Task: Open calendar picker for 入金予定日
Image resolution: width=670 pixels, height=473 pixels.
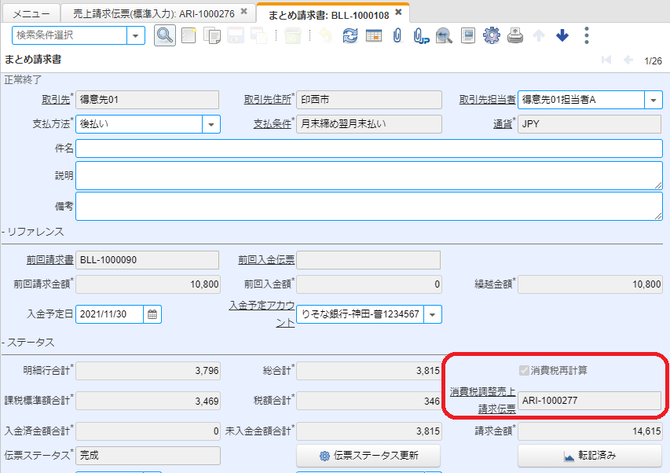Action: pyautogui.click(x=152, y=314)
